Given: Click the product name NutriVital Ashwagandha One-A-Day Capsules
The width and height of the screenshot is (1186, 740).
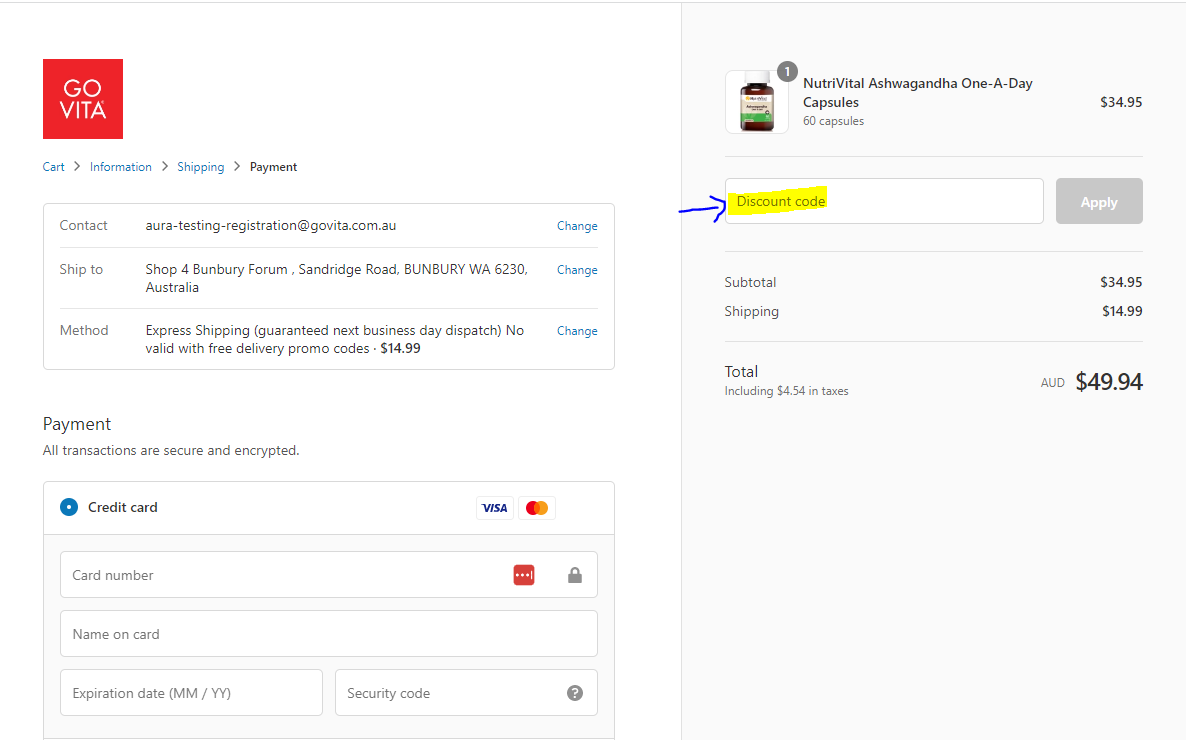Looking at the screenshot, I should (917, 93).
